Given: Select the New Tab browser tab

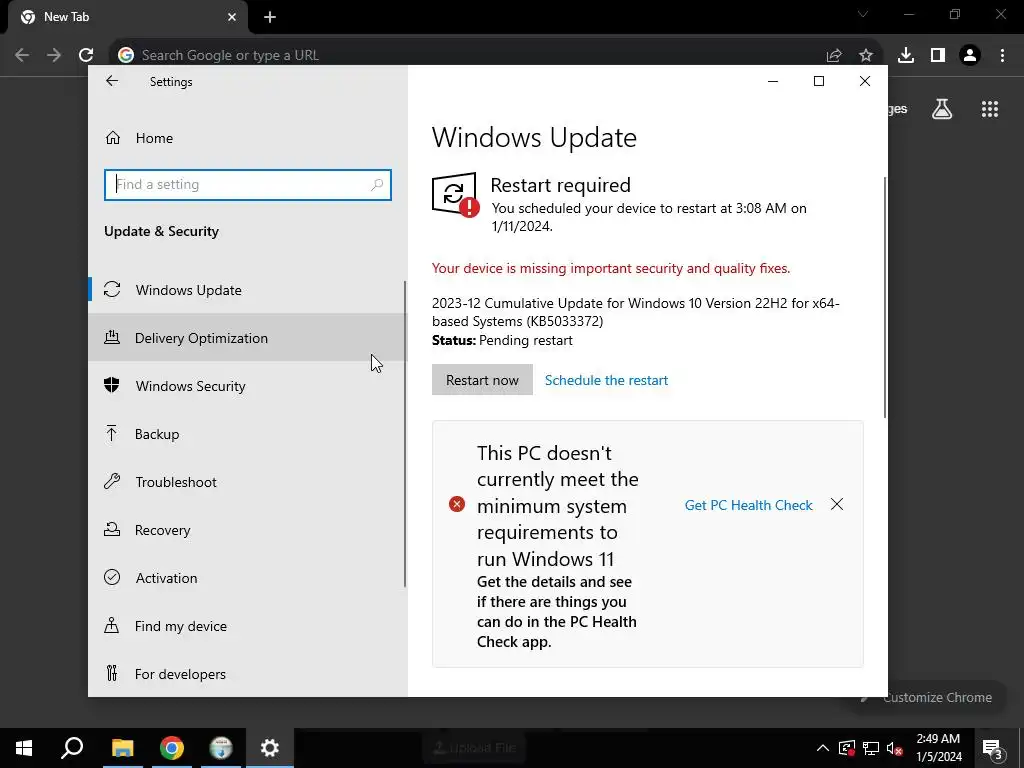Looking at the screenshot, I should (x=128, y=17).
